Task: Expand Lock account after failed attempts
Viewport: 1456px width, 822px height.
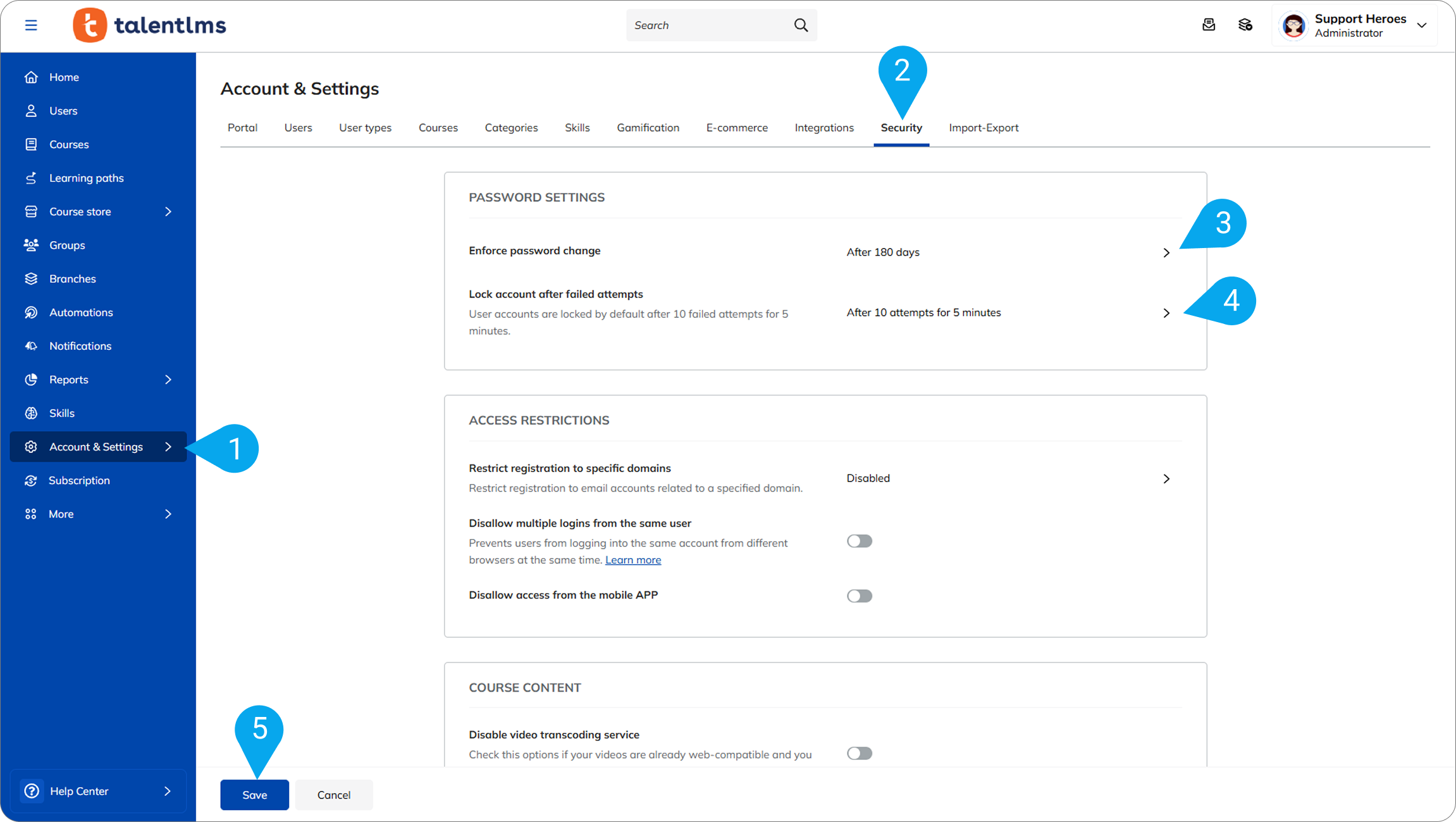Action: tap(1166, 313)
